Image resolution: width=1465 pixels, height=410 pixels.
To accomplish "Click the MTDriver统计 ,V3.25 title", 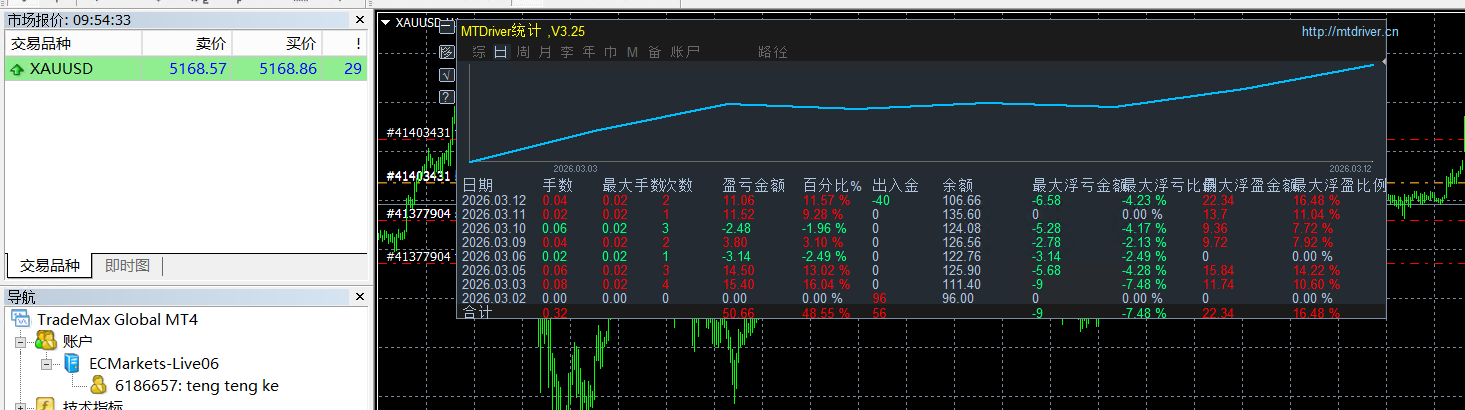I will [x=523, y=32].
